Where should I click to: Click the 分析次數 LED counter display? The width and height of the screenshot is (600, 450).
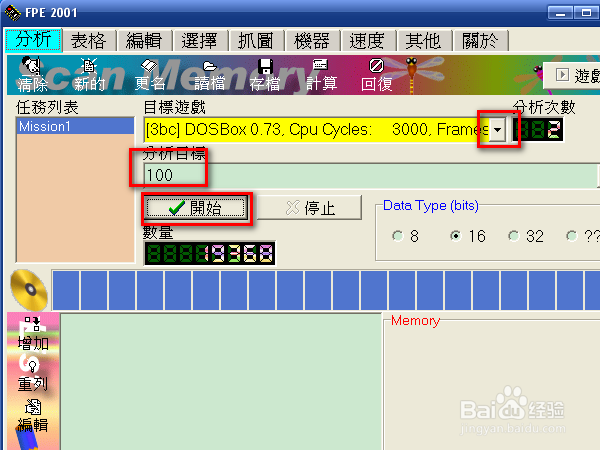(x=538, y=130)
